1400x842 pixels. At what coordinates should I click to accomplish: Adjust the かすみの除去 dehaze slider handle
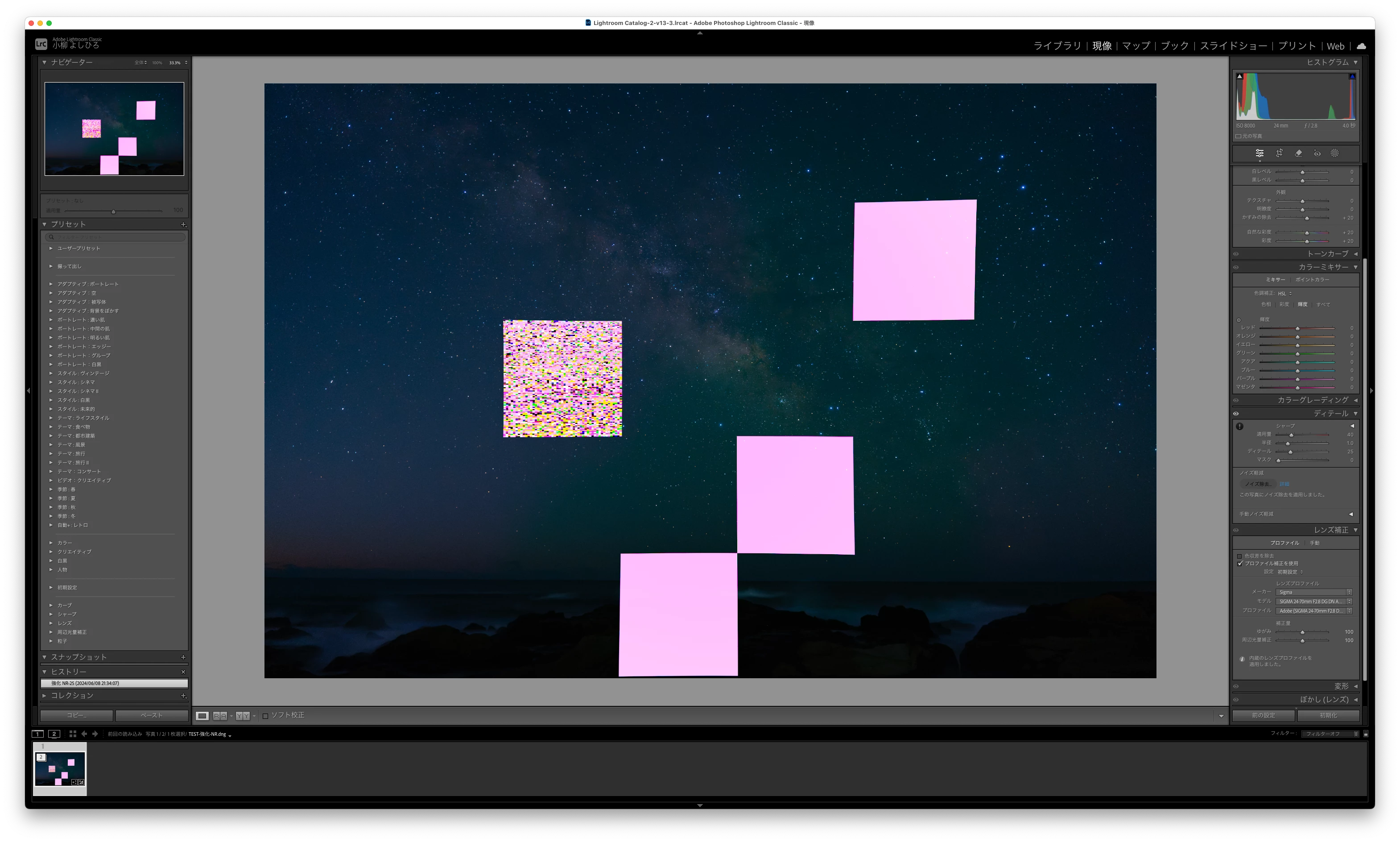1307,218
